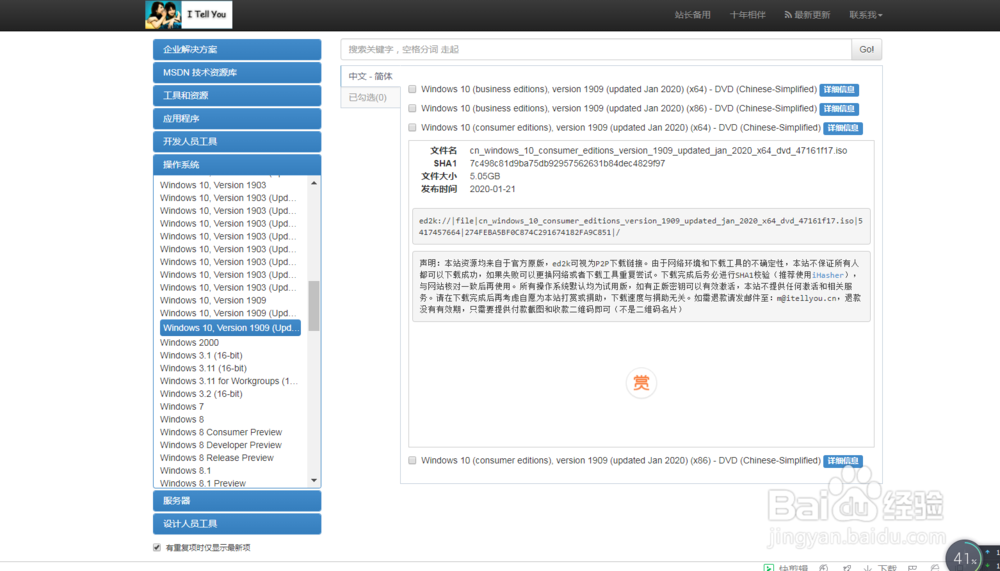Expand the 工具和资源 panel

pos(237,96)
